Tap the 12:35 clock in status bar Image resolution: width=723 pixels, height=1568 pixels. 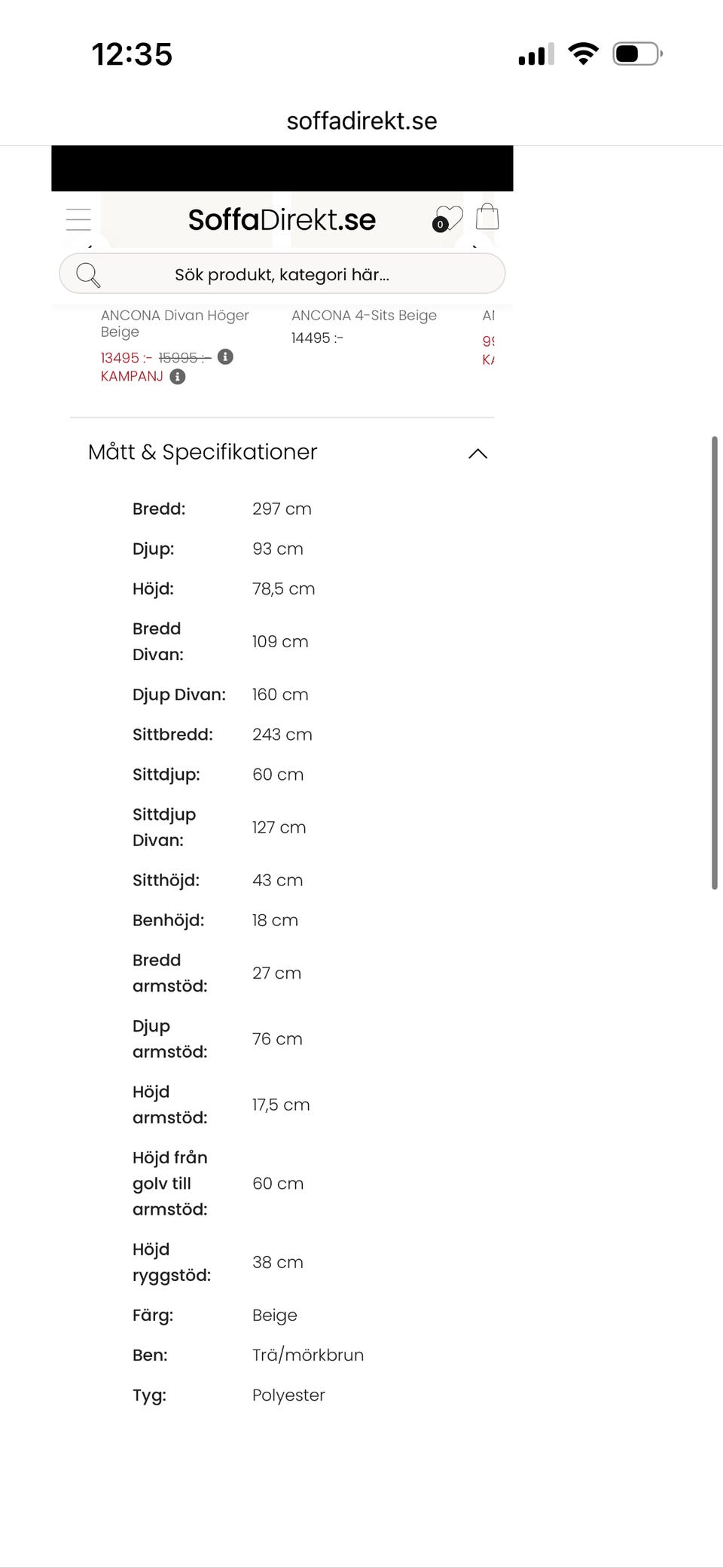132,54
